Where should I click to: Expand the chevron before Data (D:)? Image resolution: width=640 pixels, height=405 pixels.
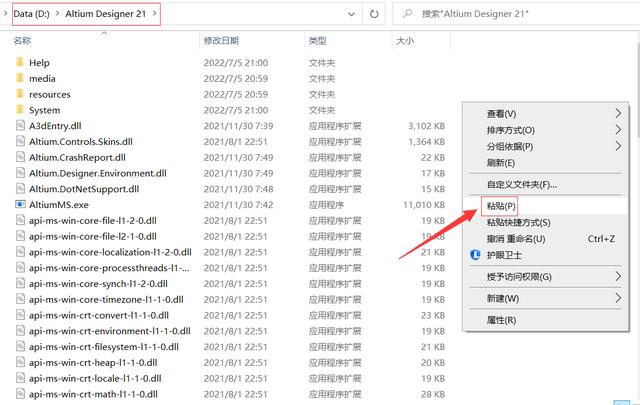[x=5, y=13]
